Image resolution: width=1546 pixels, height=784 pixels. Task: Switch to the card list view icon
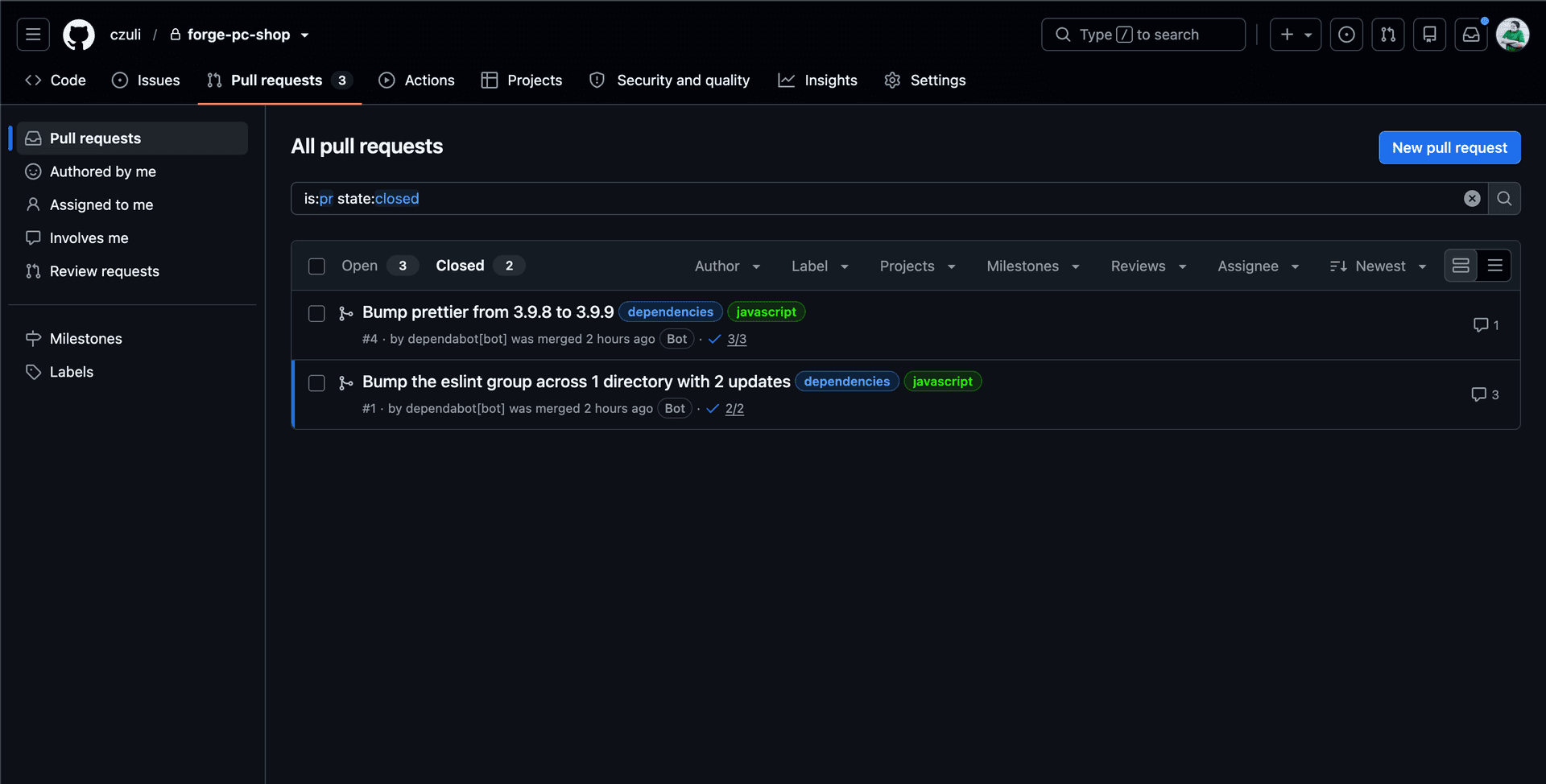coord(1461,266)
